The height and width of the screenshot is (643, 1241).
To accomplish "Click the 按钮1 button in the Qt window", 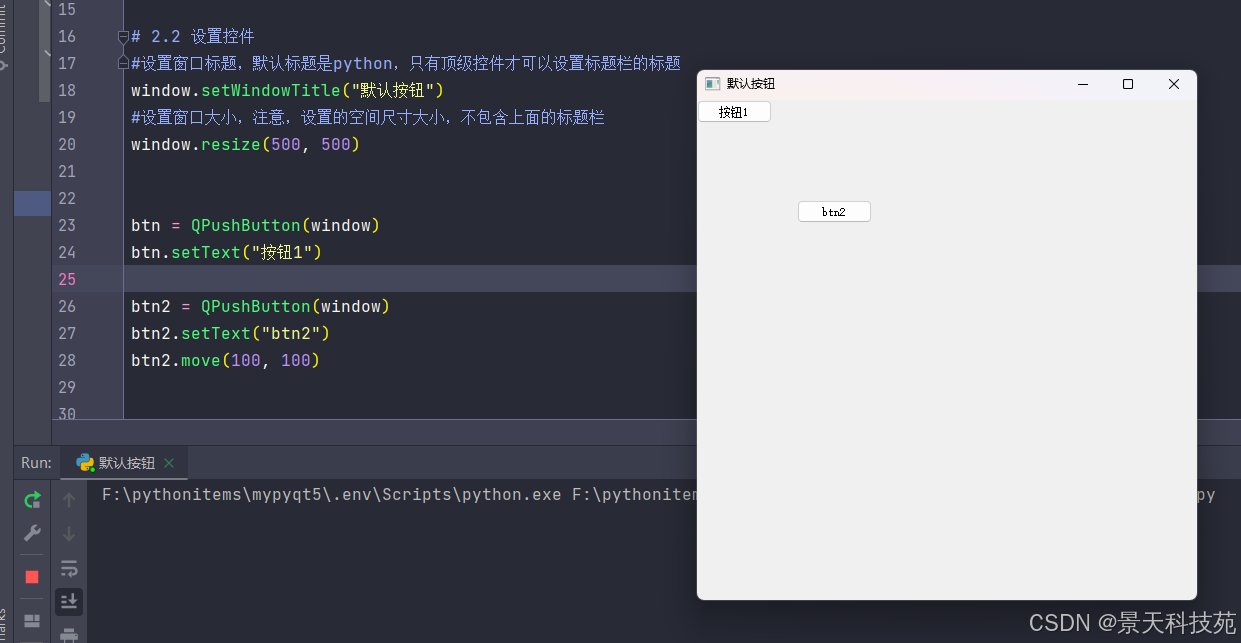I will (734, 112).
